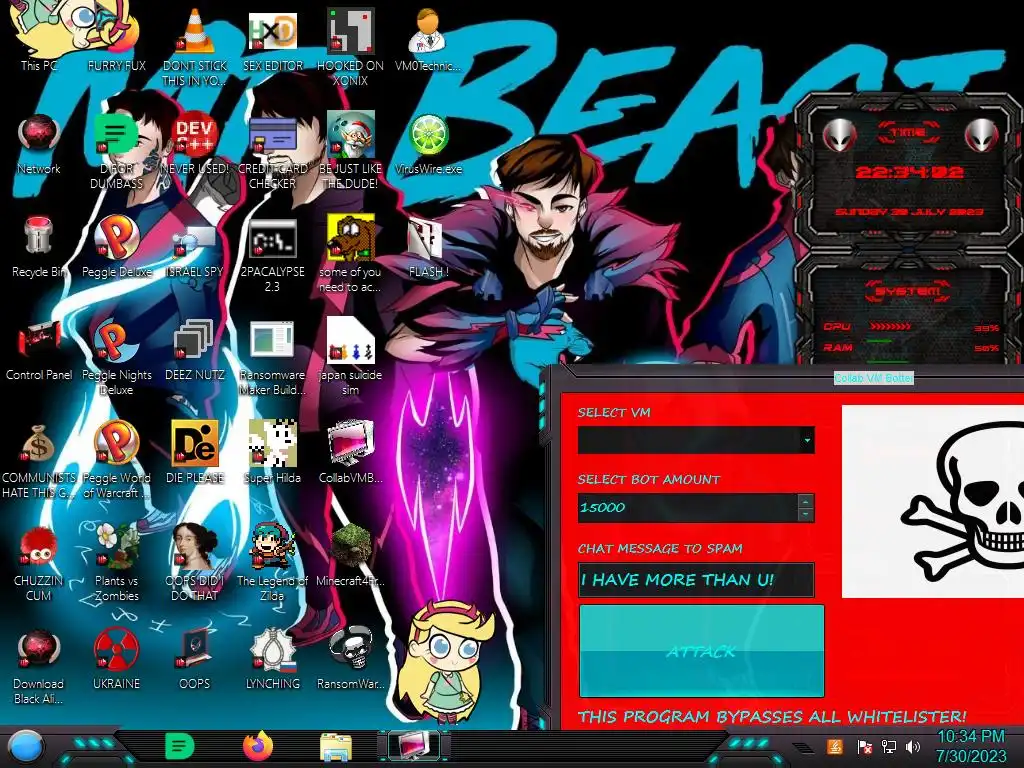Click the skull and crossbones image
Screen dimensions: 1024x768
point(933,501)
